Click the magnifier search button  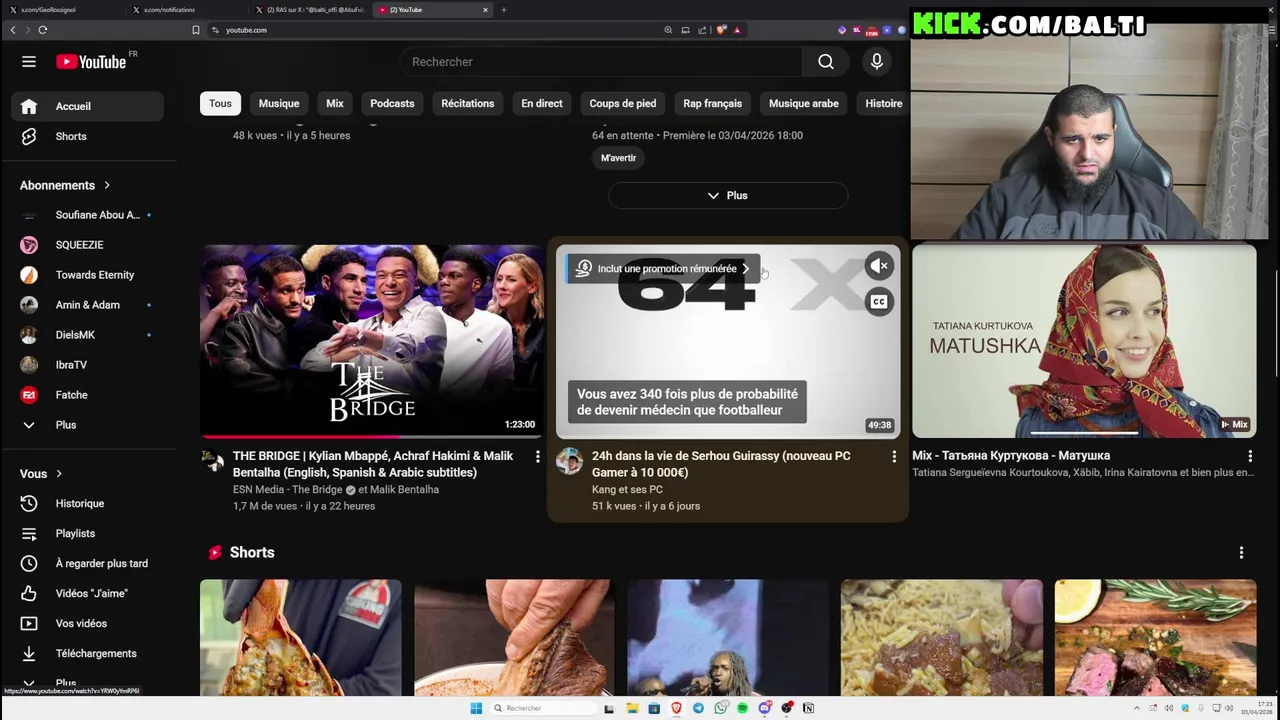[826, 62]
